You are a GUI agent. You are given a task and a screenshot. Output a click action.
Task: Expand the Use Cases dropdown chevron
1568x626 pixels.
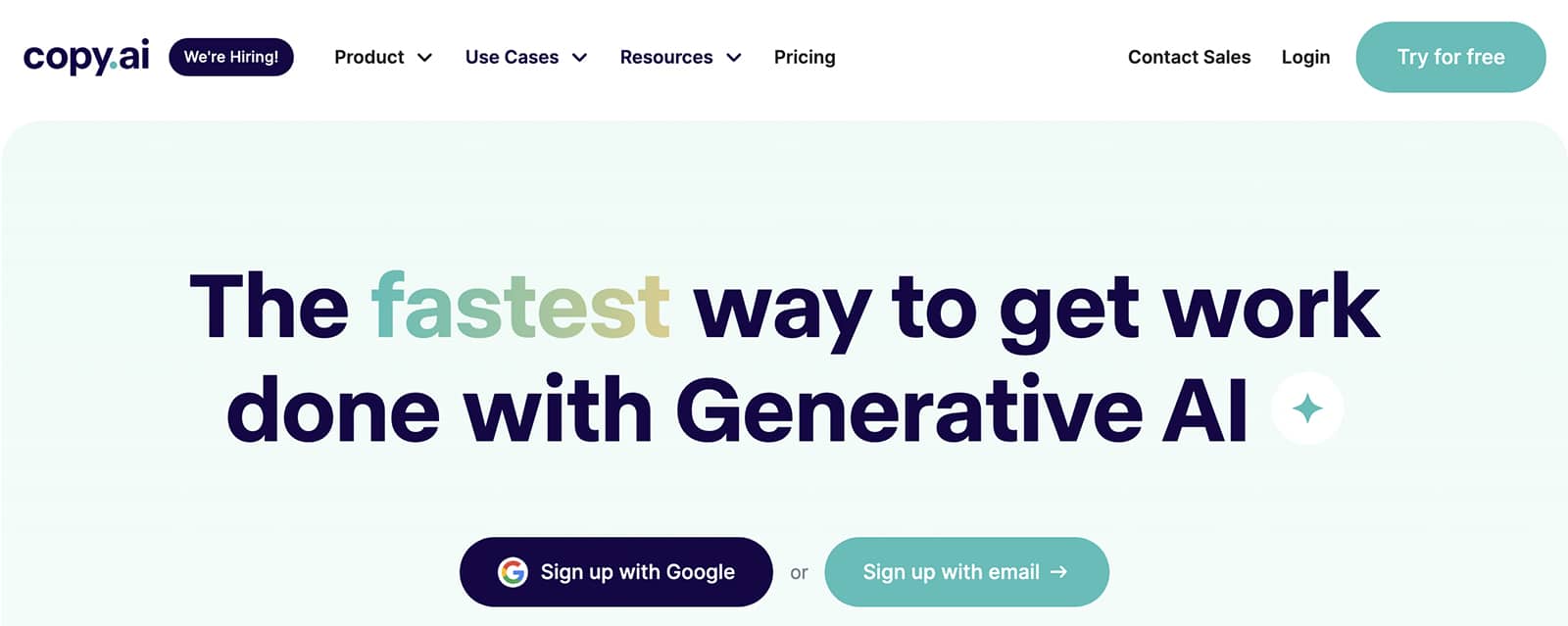tap(580, 58)
